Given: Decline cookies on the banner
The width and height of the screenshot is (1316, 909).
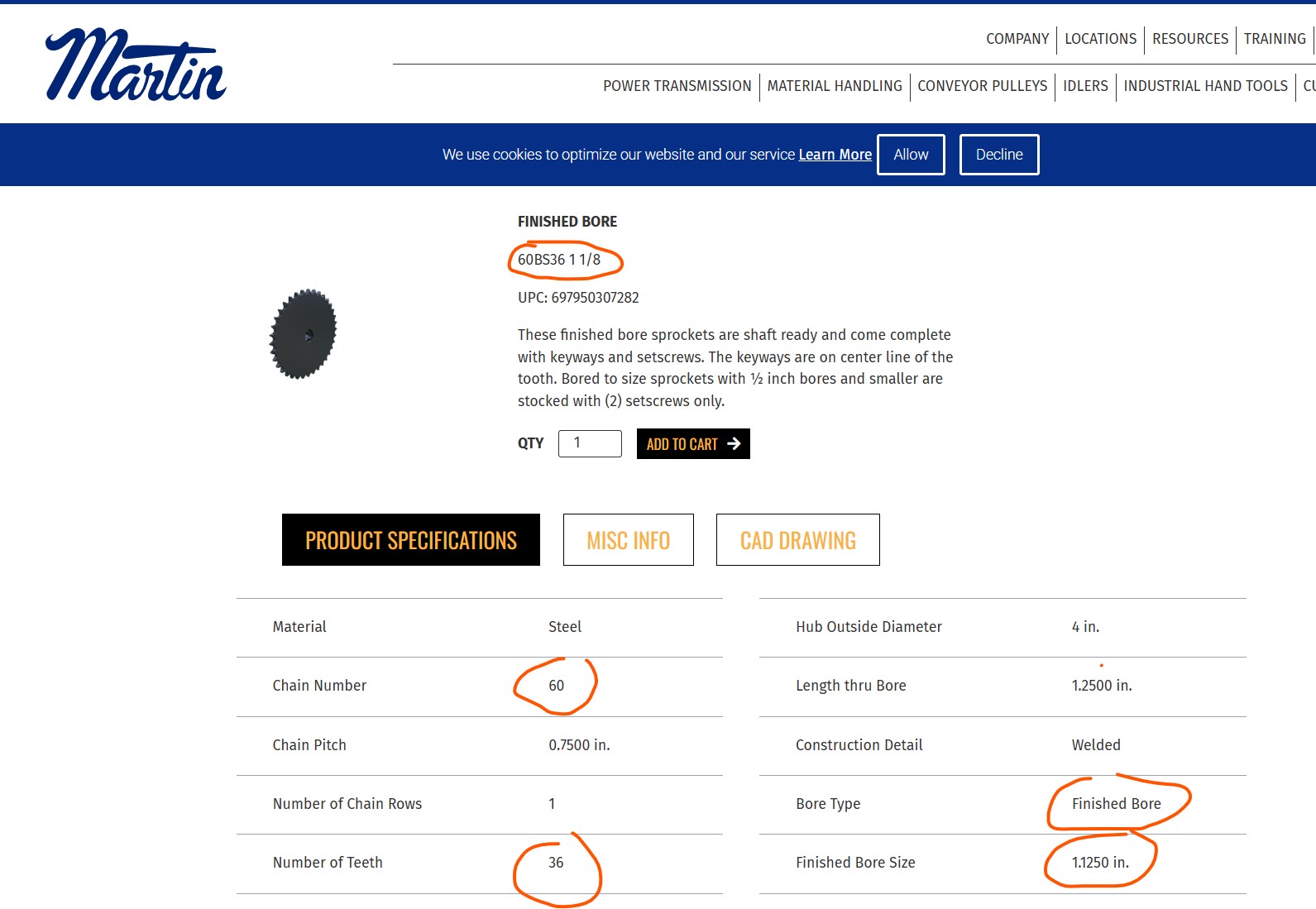Looking at the screenshot, I should click(x=998, y=155).
